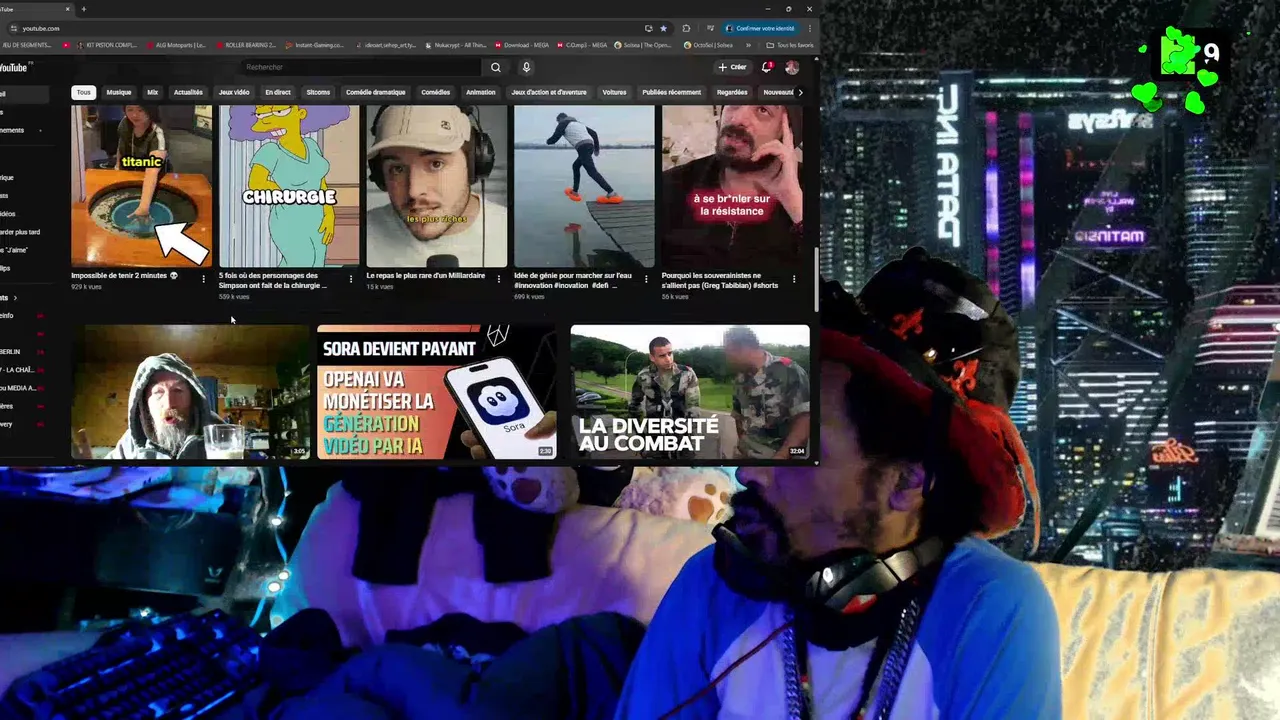Image resolution: width=1280 pixels, height=720 pixels.
Task: Open the 'titanic' short thumbnail
Action: point(141,186)
